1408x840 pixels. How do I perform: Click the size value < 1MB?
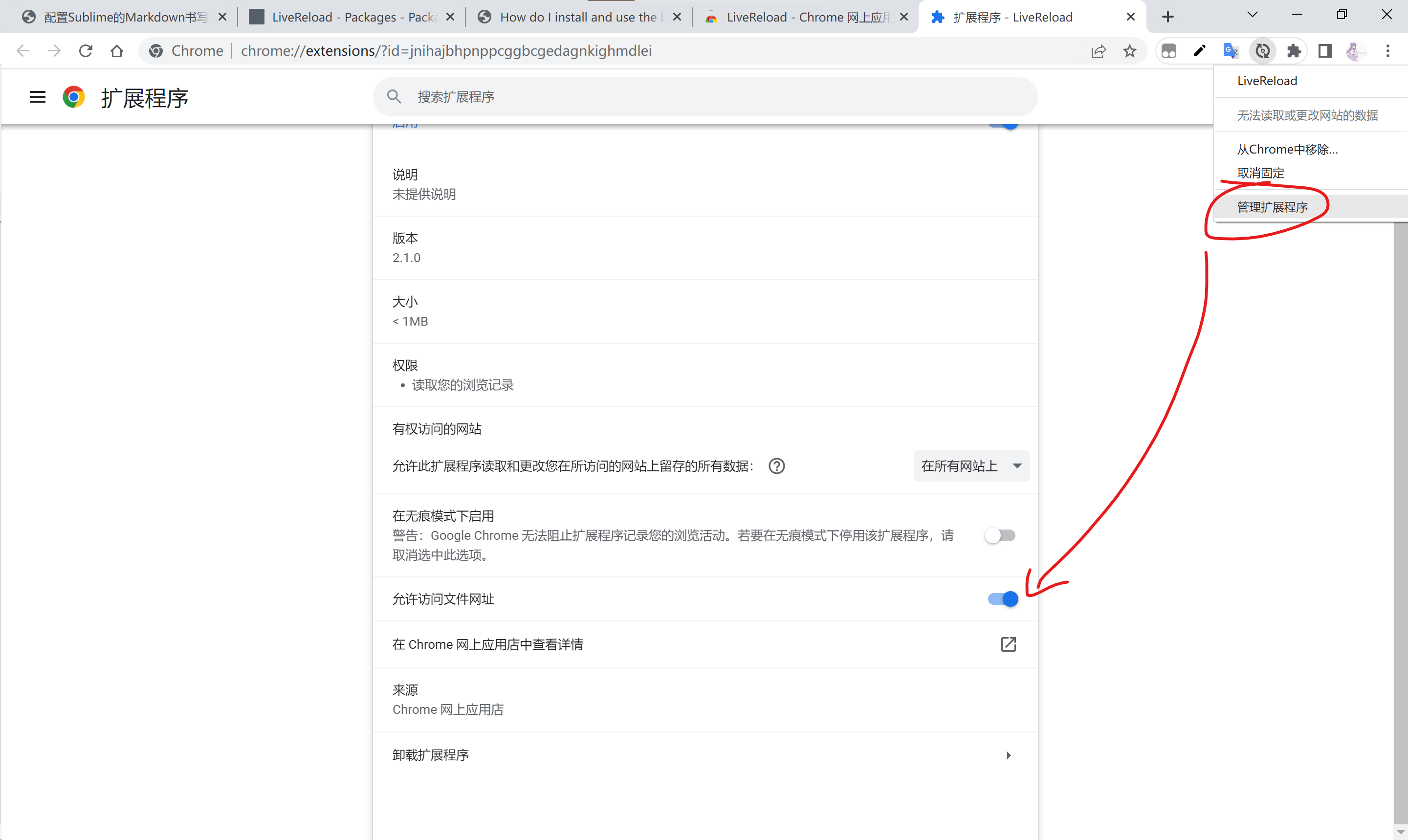pyautogui.click(x=410, y=322)
